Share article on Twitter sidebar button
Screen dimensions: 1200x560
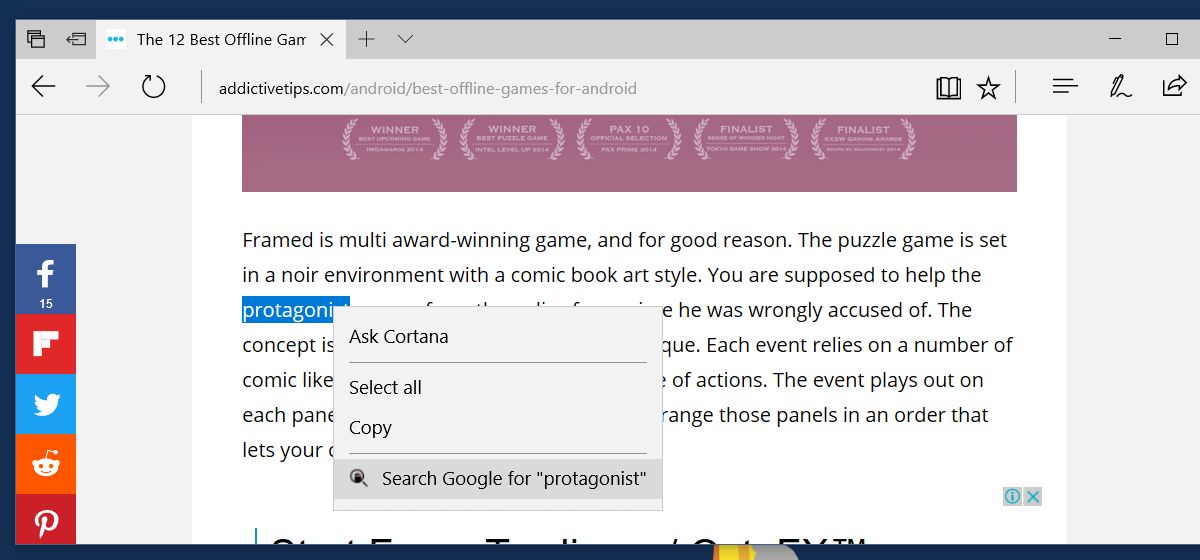46,404
